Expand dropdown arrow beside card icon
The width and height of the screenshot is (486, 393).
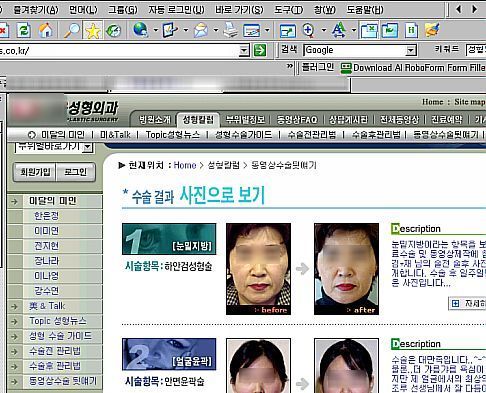pos(267,30)
